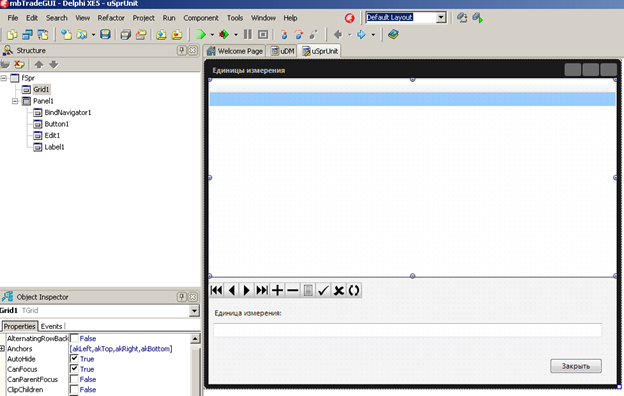Viewport: 624px width, 396px height.
Task: Open the Refactor menu
Action: (111, 18)
